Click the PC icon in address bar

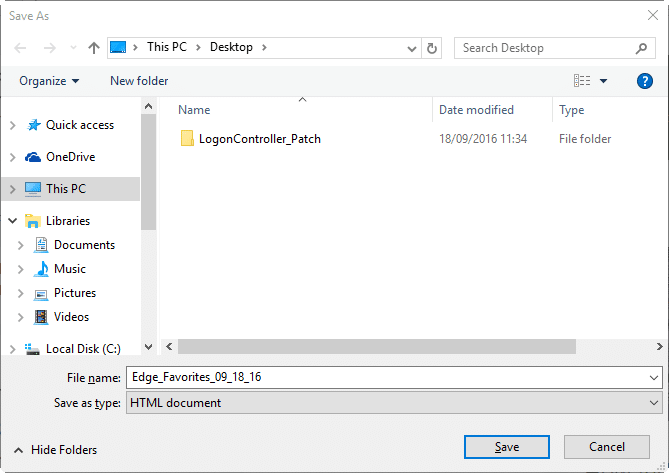tap(118, 47)
